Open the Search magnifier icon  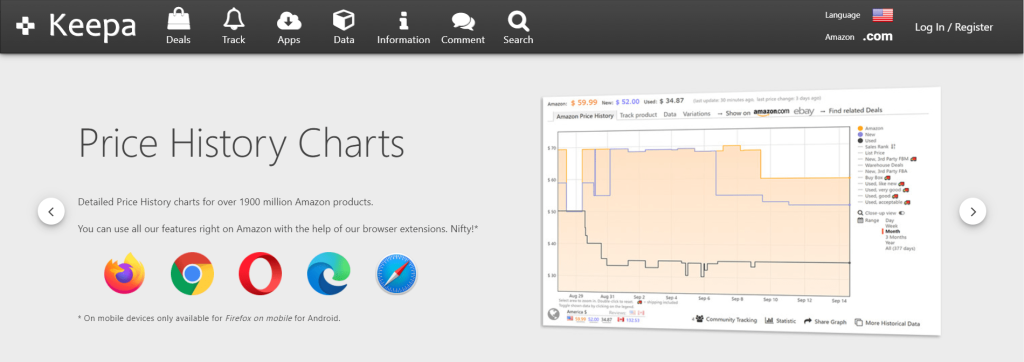(x=518, y=20)
